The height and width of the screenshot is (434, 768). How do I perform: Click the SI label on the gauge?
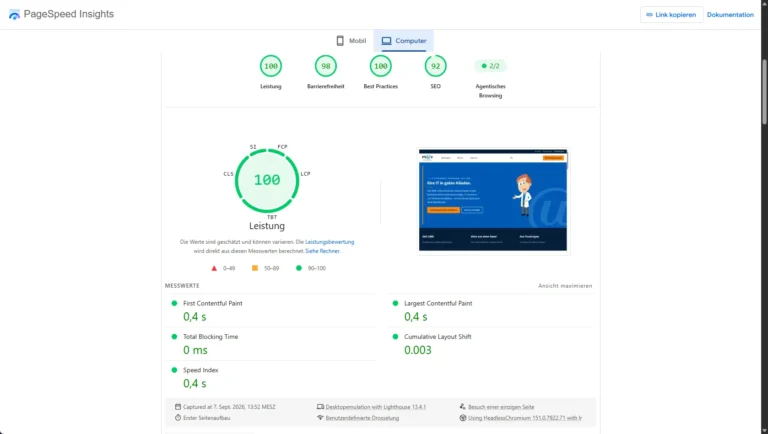click(253, 147)
